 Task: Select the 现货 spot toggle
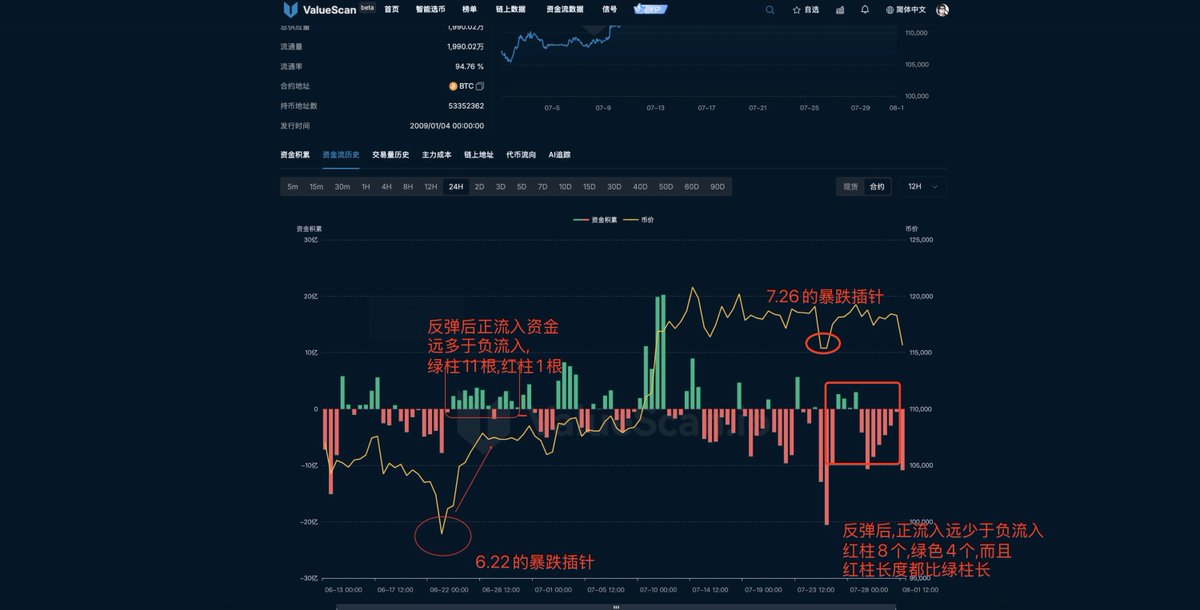[x=850, y=186]
